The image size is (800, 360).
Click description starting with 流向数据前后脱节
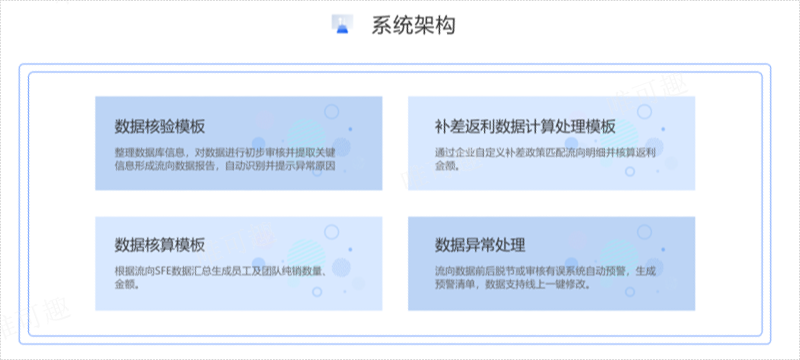[545, 278]
